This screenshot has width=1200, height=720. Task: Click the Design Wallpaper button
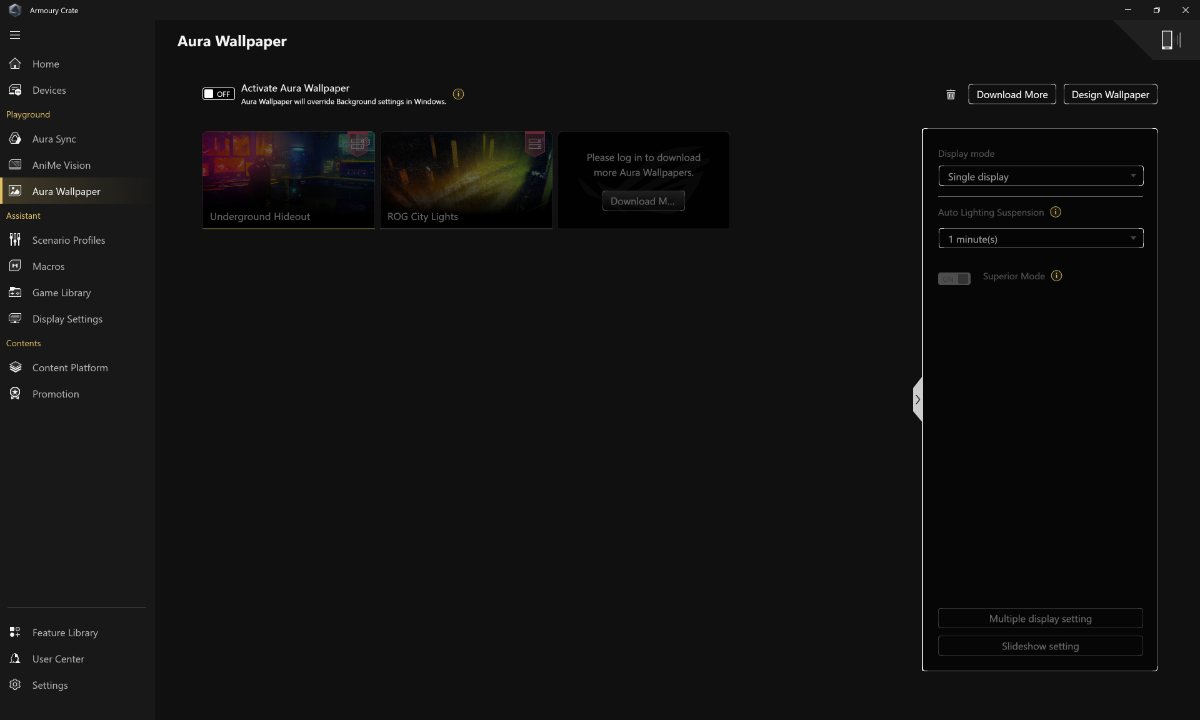coord(1110,94)
